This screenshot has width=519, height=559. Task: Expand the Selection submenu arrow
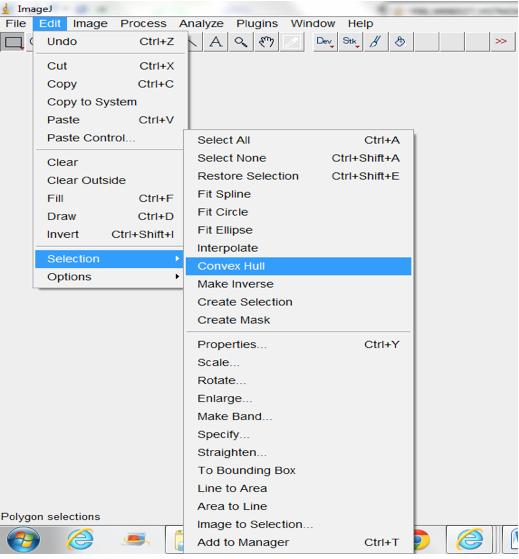[177, 258]
